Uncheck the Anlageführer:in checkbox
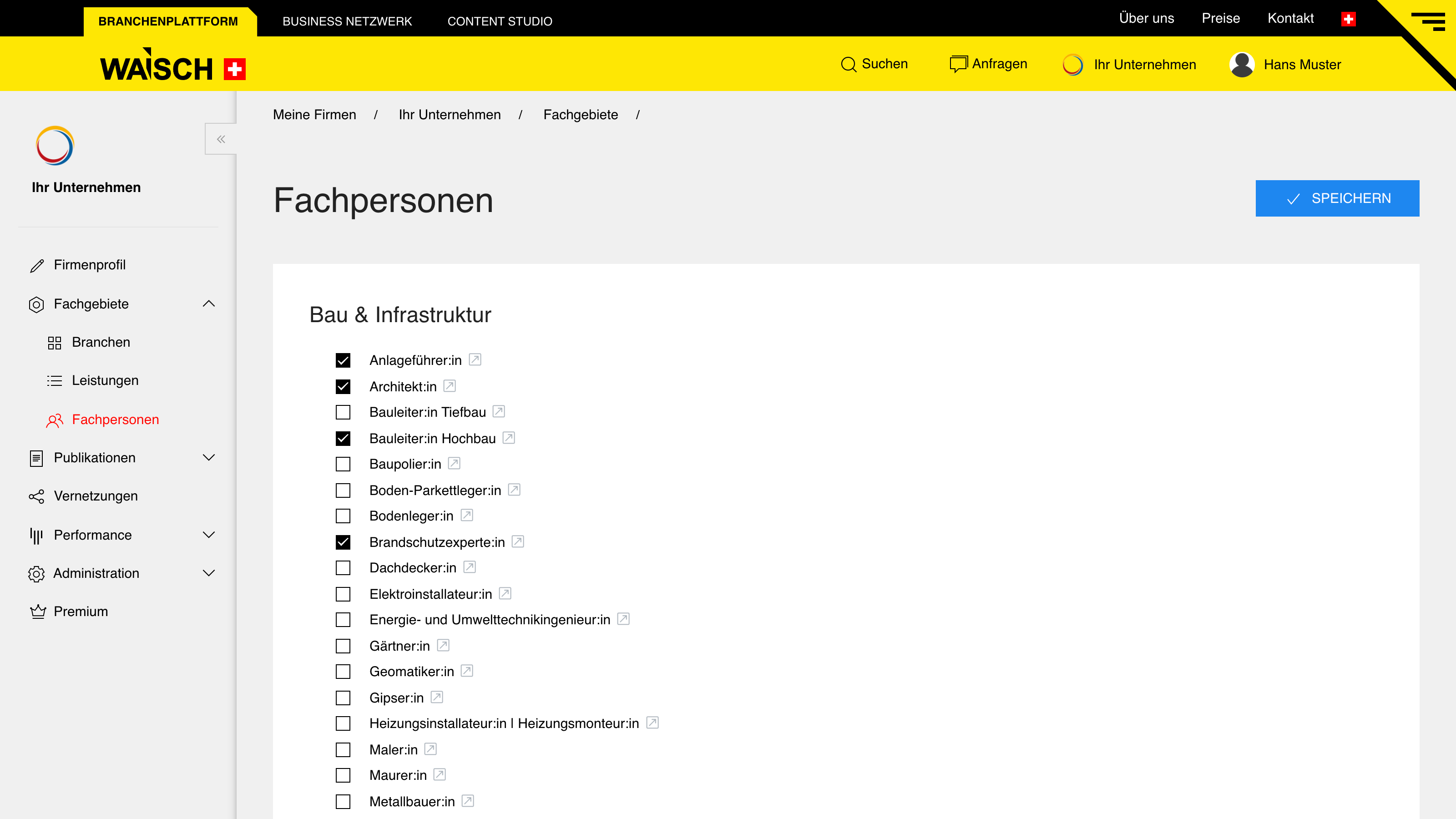This screenshot has width=1456, height=819. (343, 361)
